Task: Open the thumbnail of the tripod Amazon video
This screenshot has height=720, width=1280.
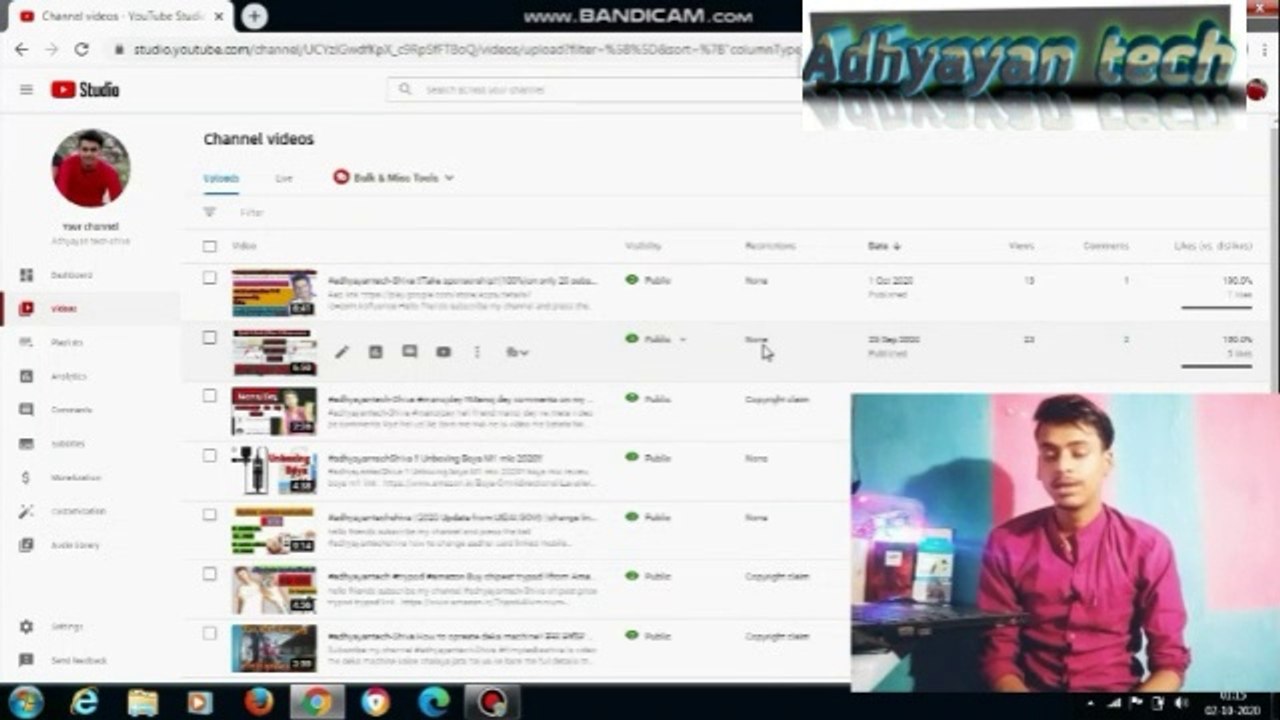Action: tap(274, 589)
